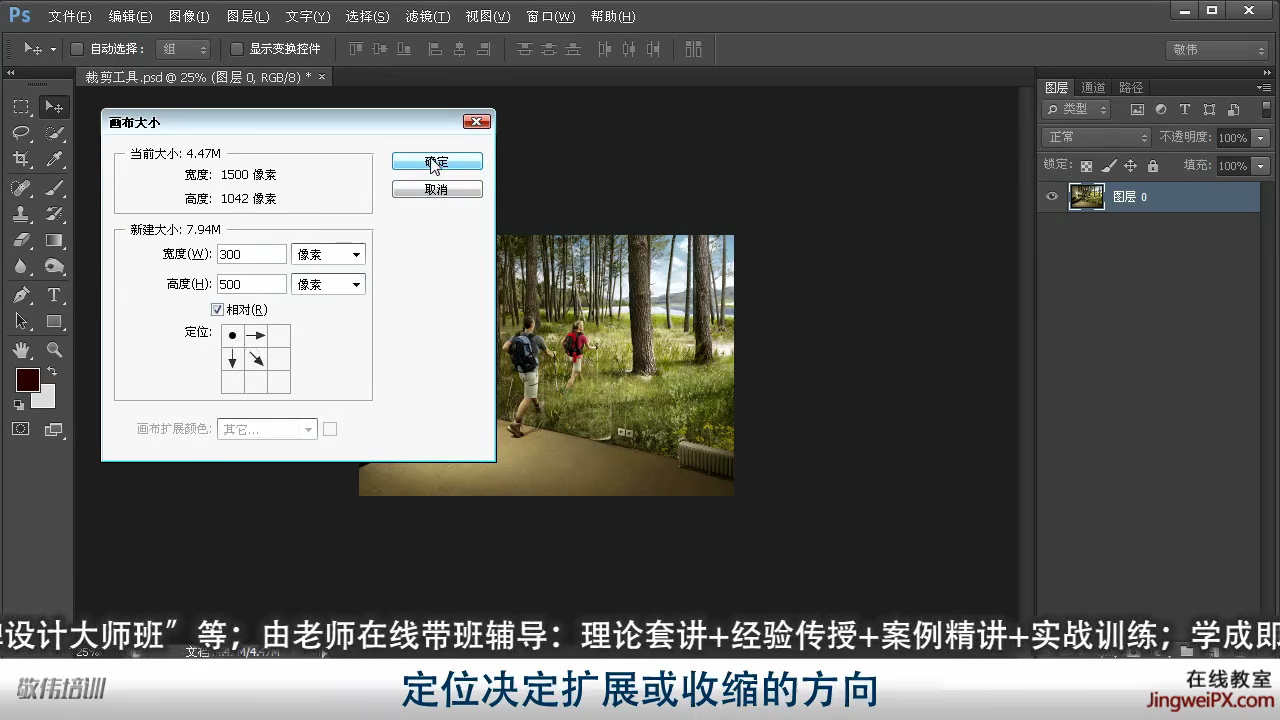Screen dimensions: 1280x720
Task: Filter layers by smart objects
Action: [x=1233, y=110]
